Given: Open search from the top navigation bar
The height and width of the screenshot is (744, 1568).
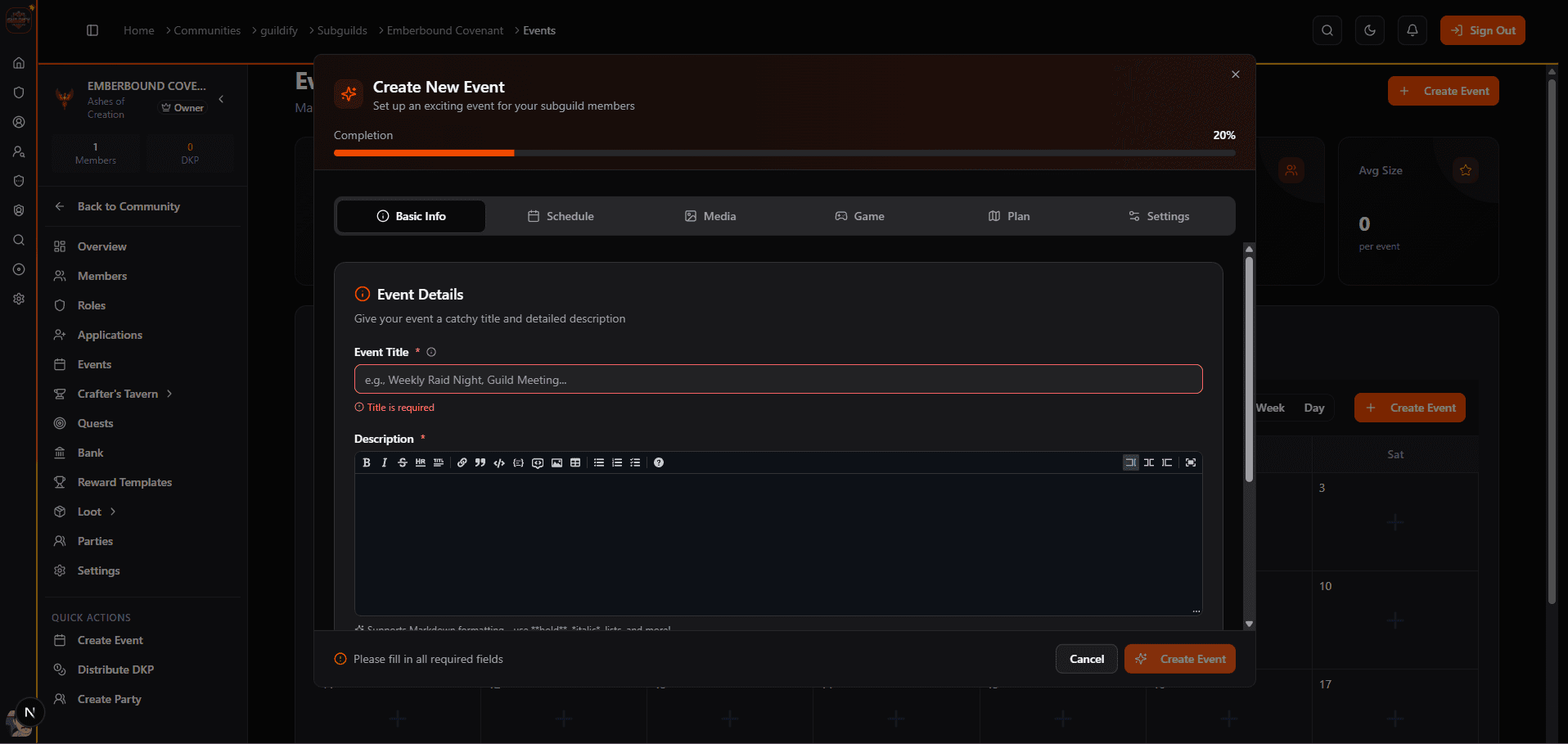Looking at the screenshot, I should coord(1327,30).
